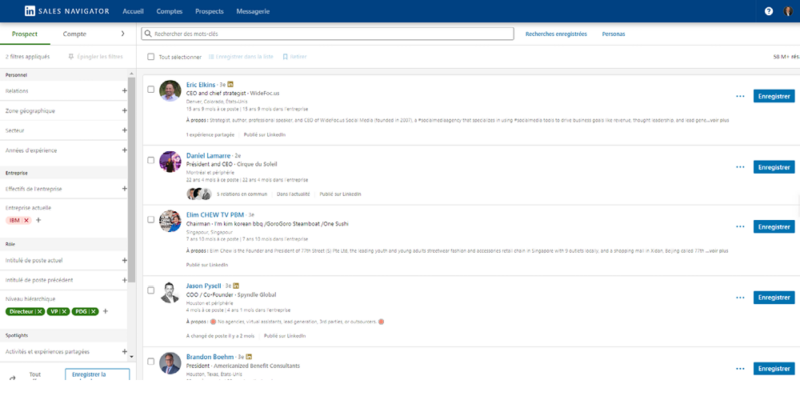Click the Enregistrer dans la liste icon
Image resolution: width=800 pixels, height=400 pixels.
[x=211, y=57]
